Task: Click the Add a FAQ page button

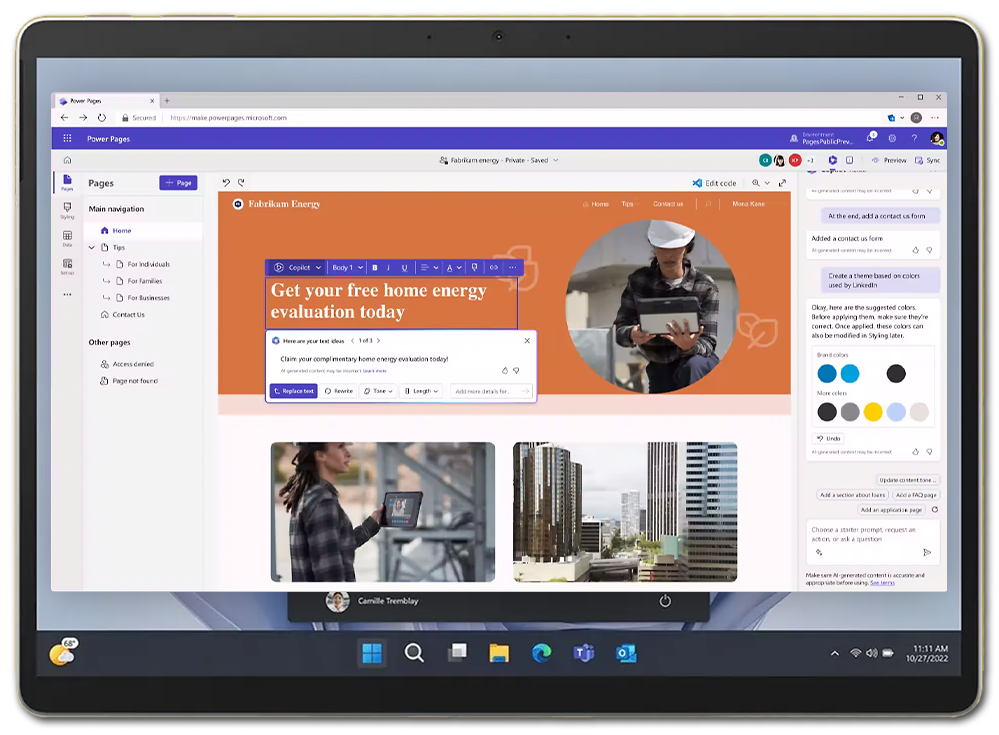Action: tap(917, 495)
